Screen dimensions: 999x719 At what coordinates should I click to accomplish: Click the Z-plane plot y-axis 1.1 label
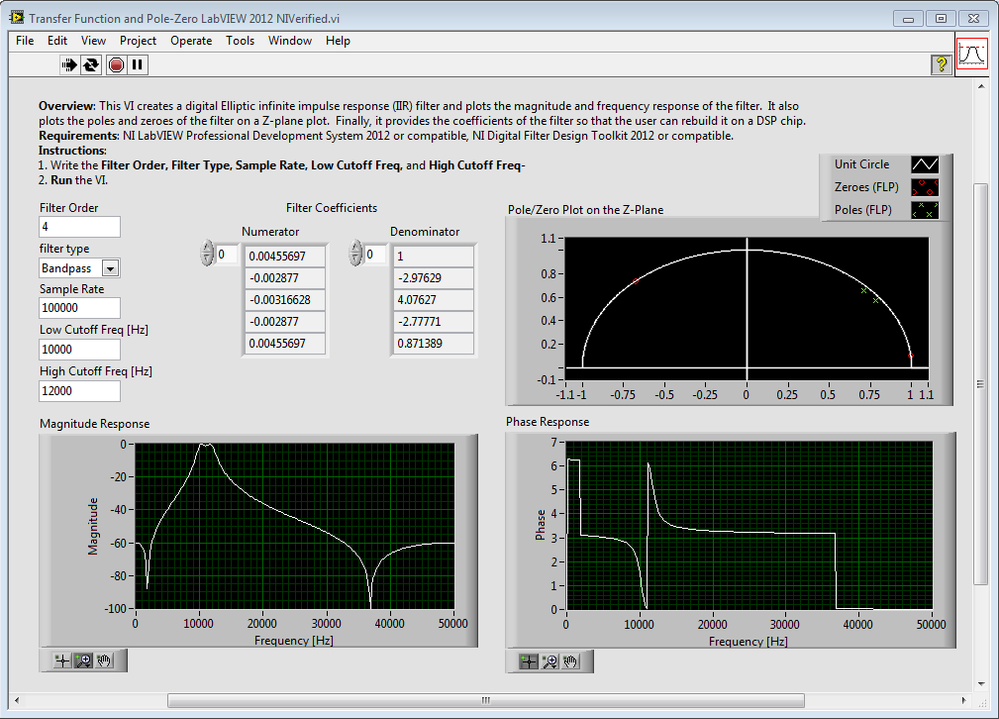(x=548, y=239)
